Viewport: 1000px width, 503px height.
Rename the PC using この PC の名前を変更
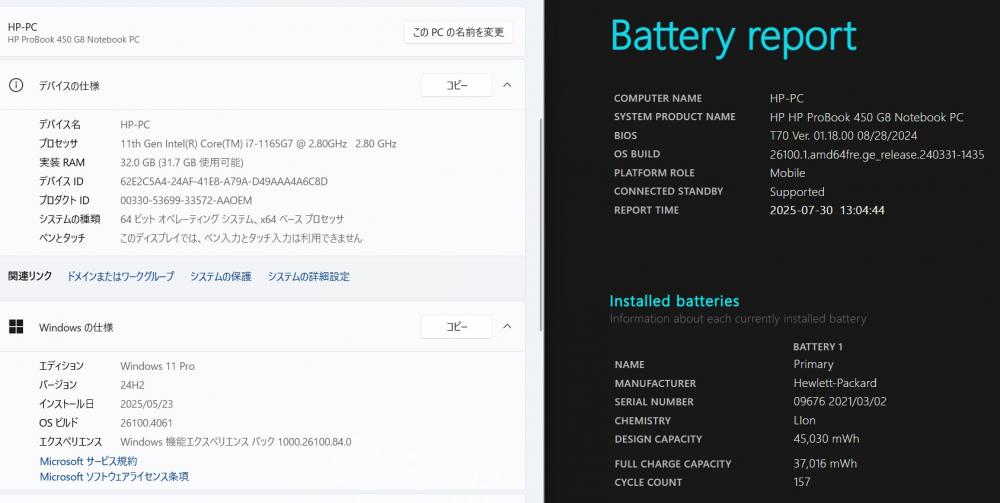[x=459, y=32]
